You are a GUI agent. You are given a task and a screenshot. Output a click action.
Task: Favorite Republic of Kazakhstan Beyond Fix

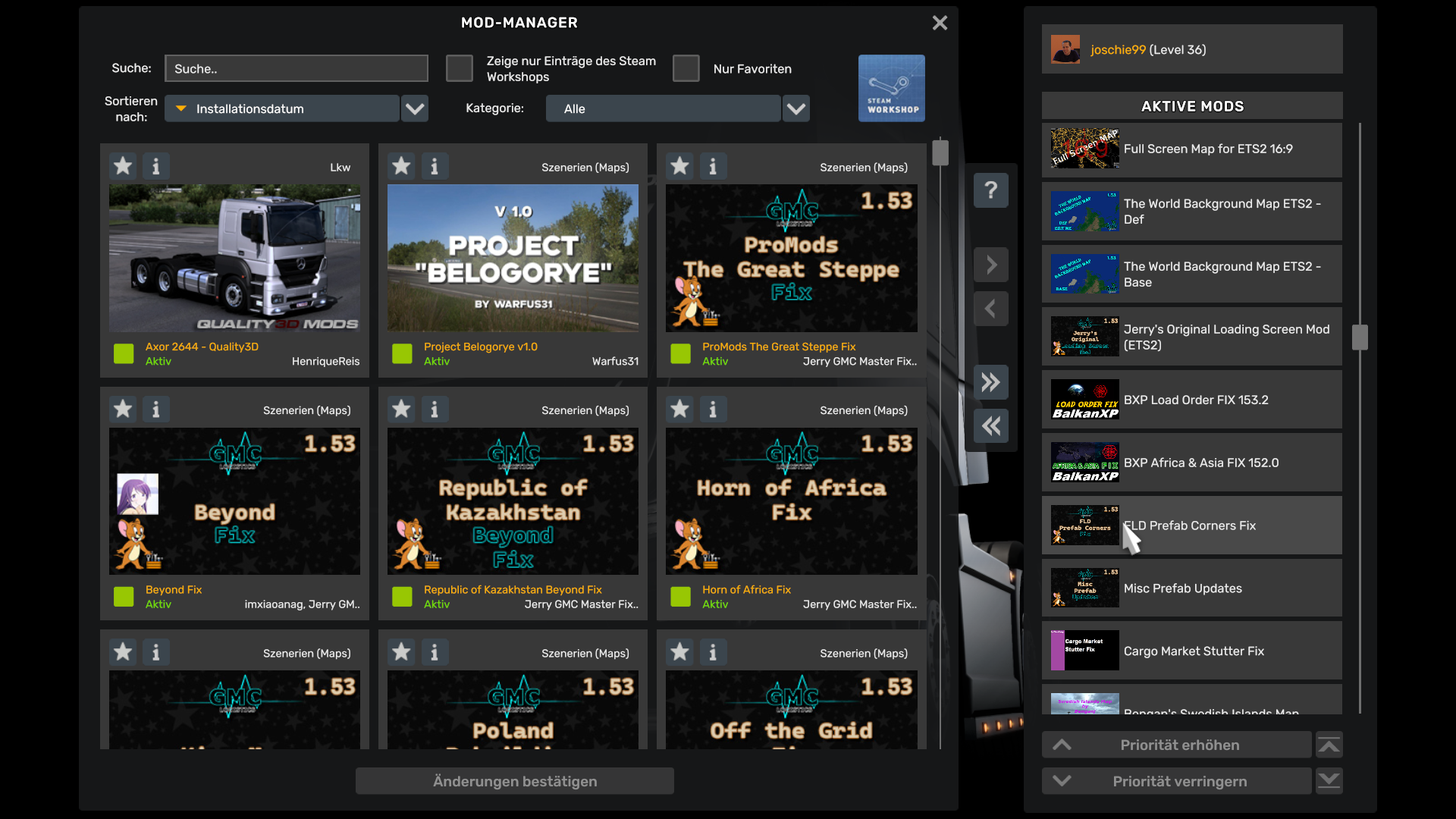click(401, 409)
